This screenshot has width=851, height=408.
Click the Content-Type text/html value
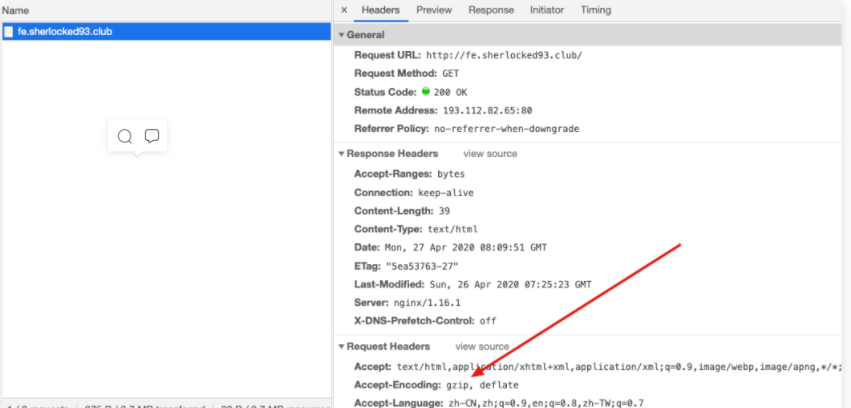453,230
